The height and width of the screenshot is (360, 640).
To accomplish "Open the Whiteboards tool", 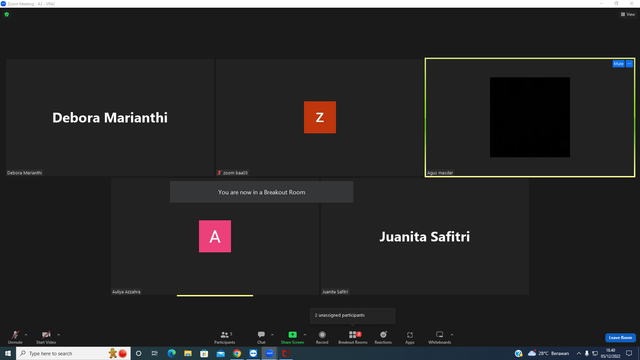I will pos(440,337).
